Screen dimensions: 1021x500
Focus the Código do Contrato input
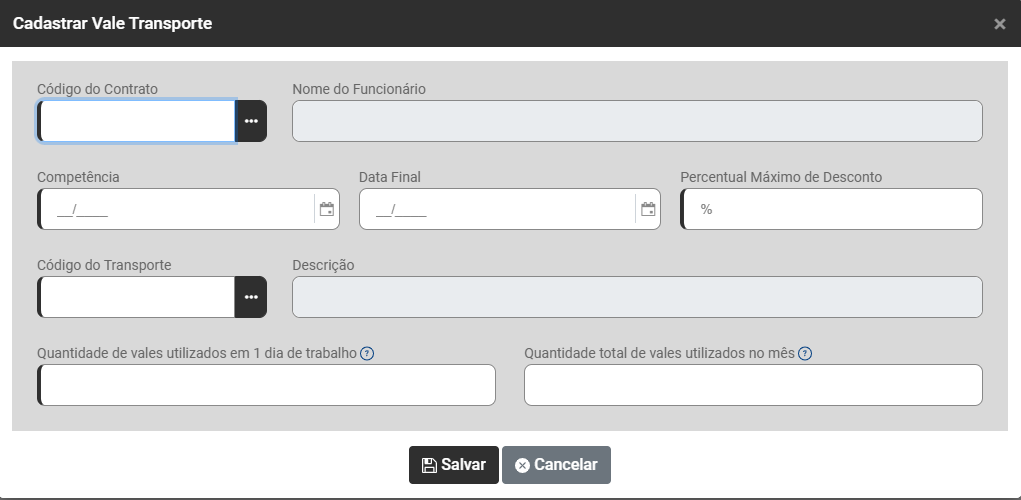[137, 121]
